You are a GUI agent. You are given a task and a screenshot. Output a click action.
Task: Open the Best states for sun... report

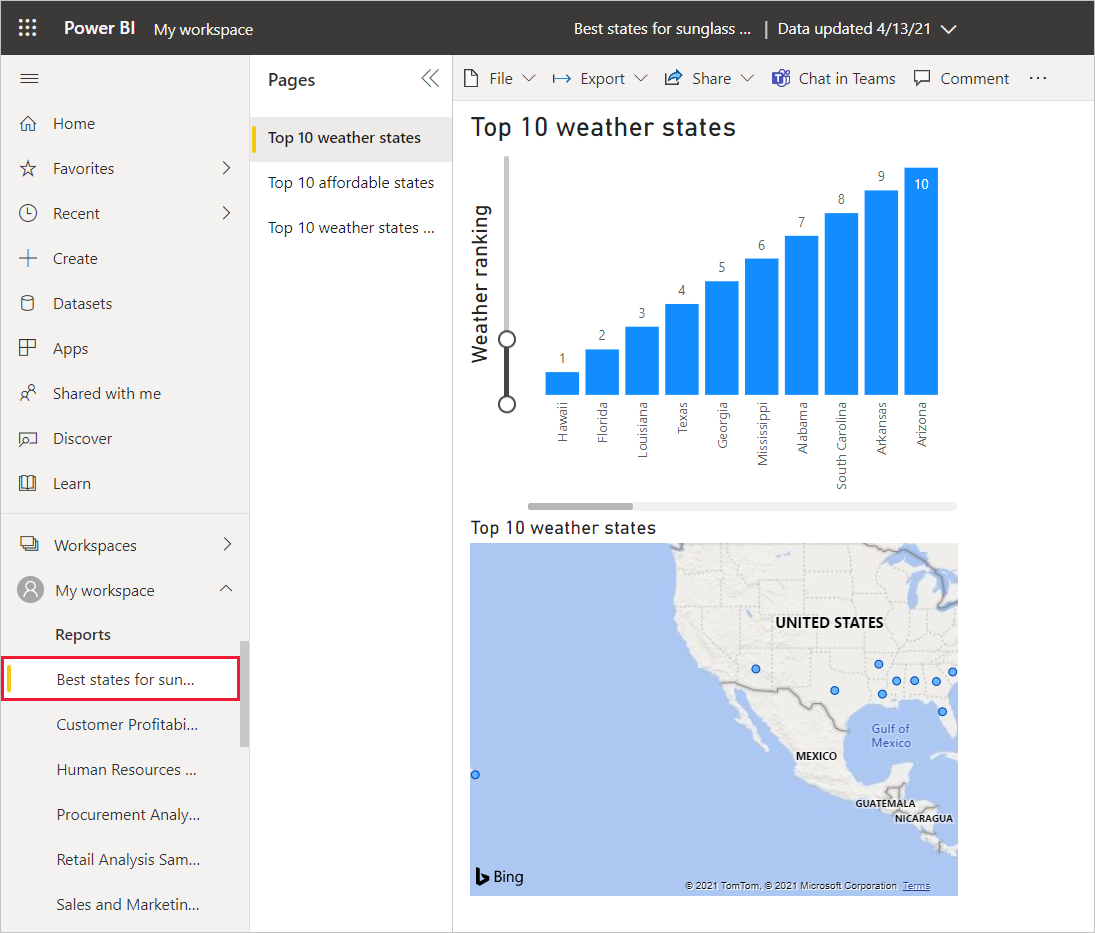tap(121, 679)
